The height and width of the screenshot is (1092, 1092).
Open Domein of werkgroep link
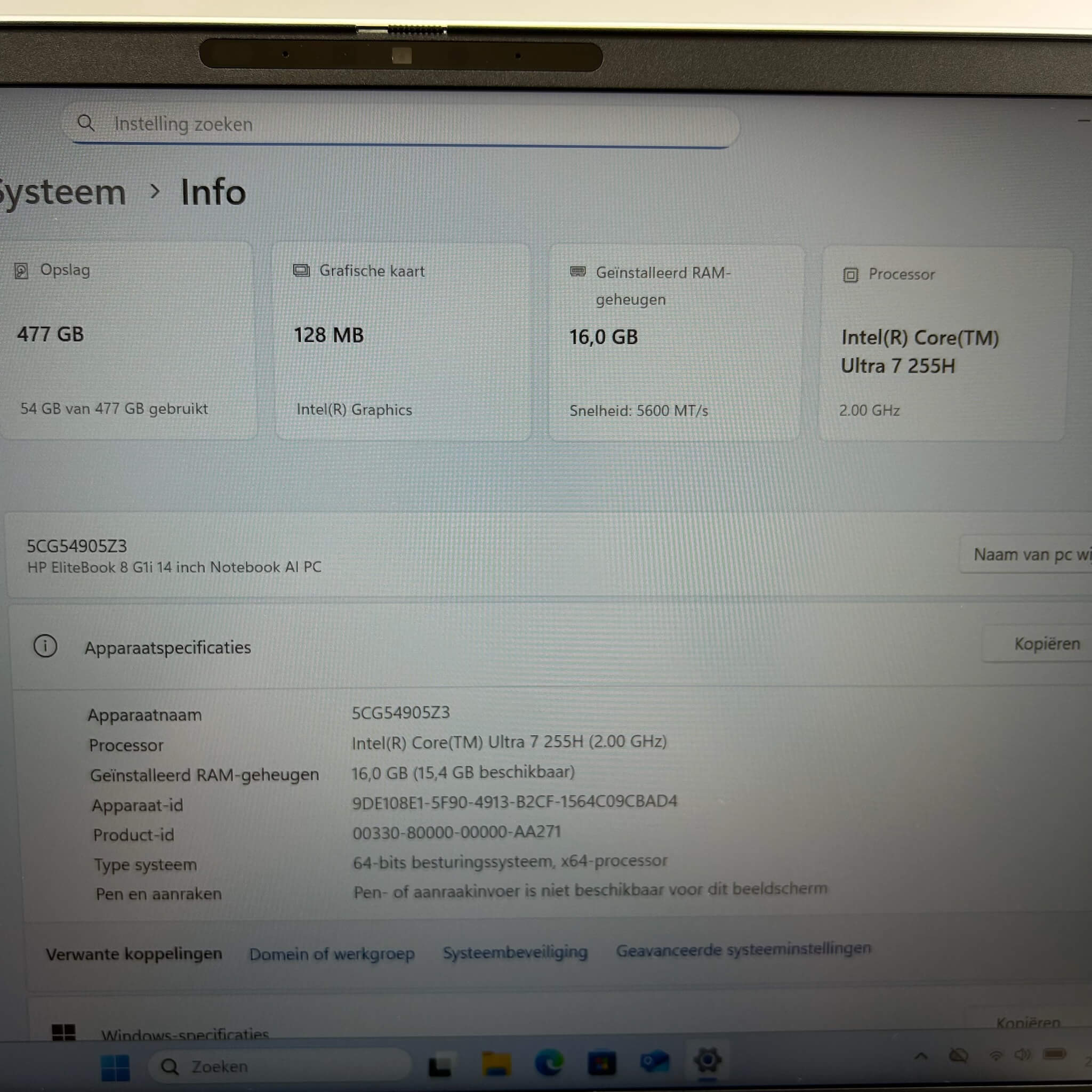point(332,954)
